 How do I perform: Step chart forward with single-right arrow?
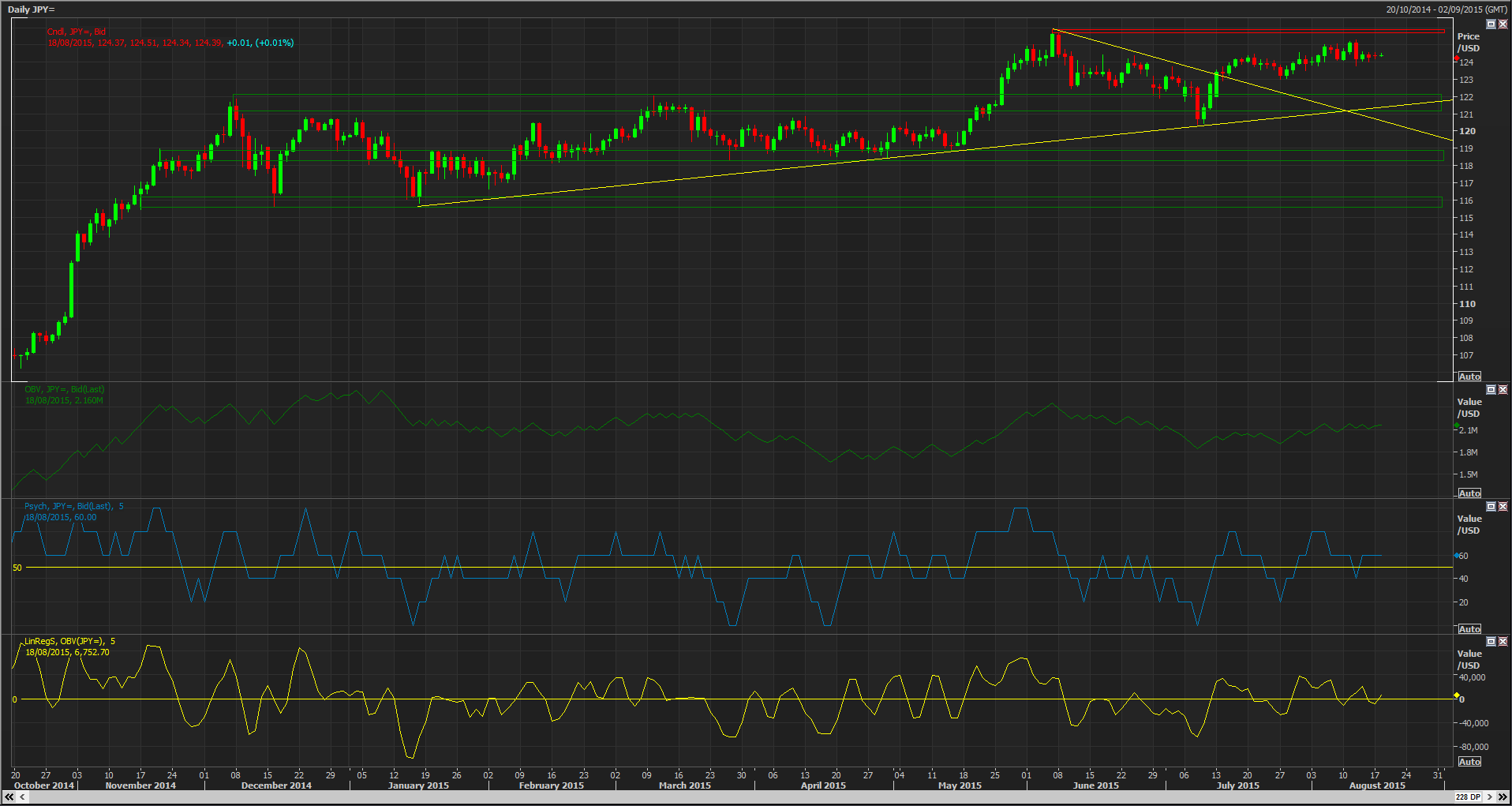pyautogui.click(x=1490, y=797)
